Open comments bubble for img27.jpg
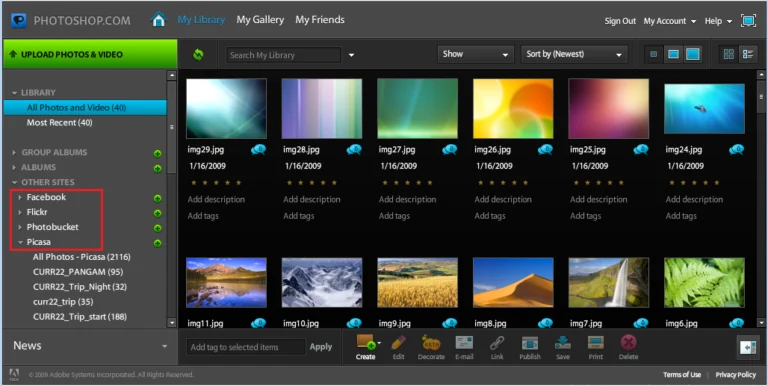This screenshot has height=386, width=768. pyautogui.click(x=450, y=150)
